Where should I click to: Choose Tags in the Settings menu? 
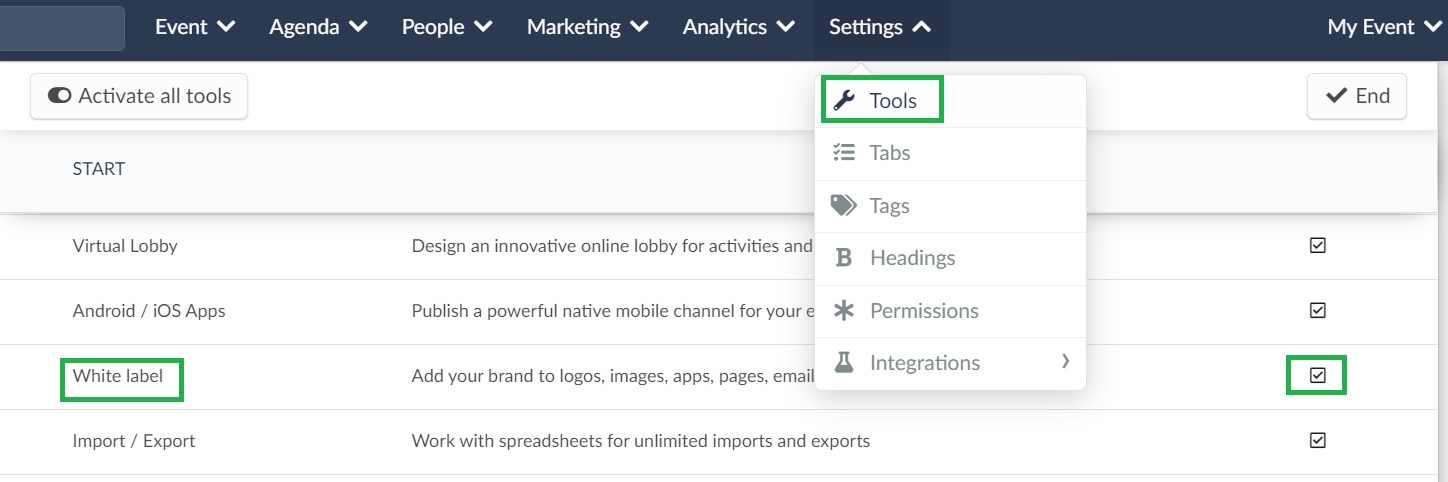pos(950,206)
